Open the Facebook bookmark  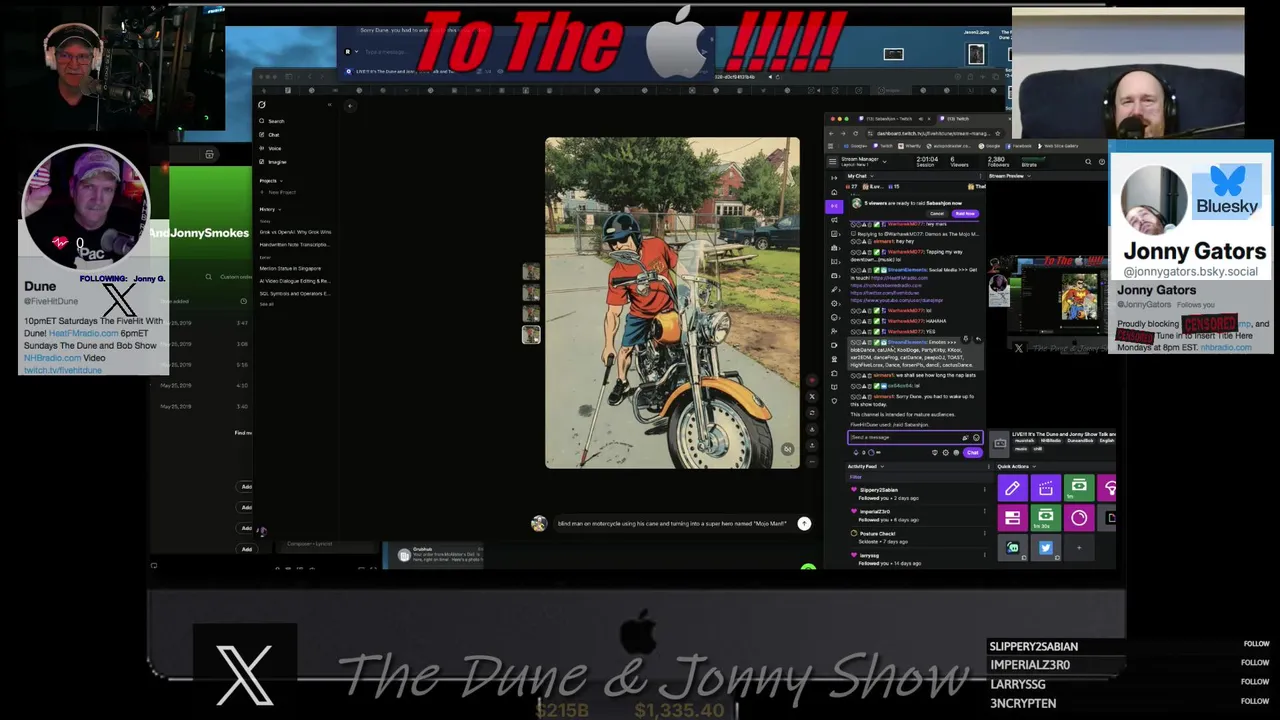1018,146
